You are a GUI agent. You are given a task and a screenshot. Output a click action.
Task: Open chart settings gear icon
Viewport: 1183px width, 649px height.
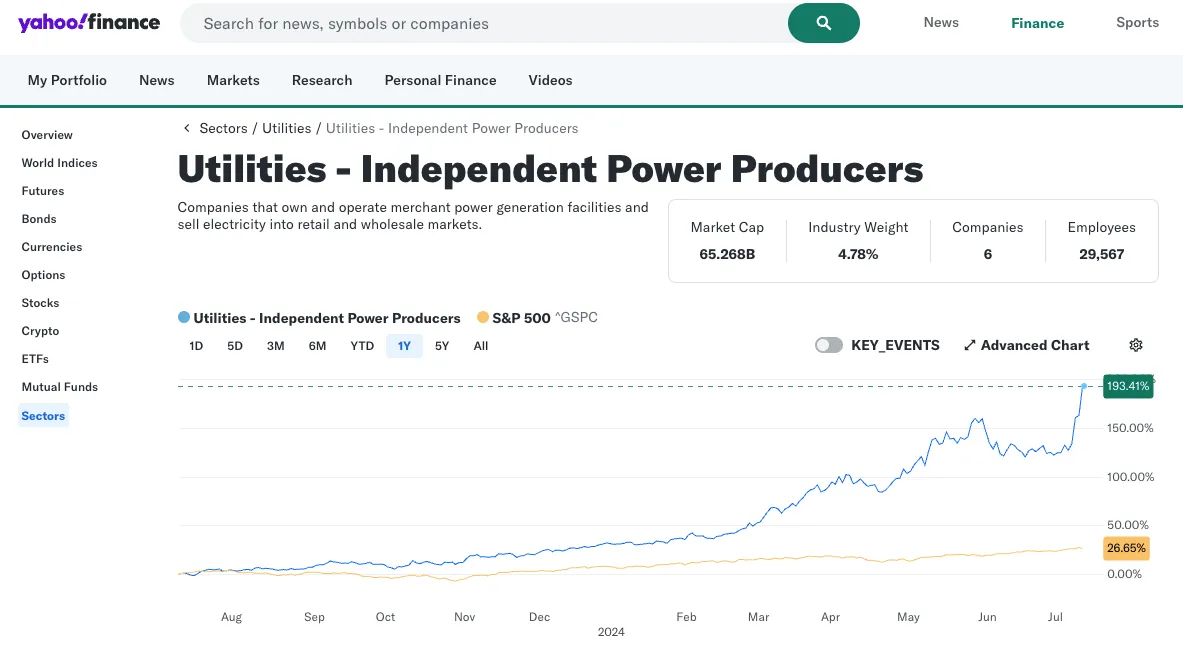coord(1135,345)
